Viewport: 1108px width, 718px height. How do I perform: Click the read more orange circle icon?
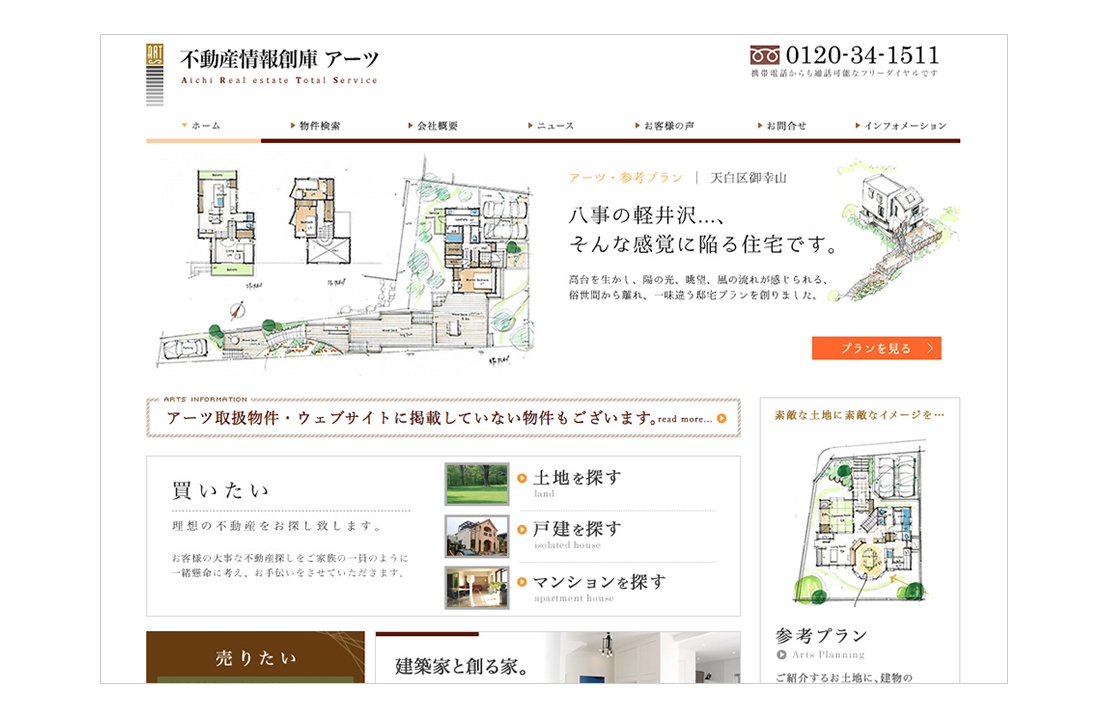[x=722, y=419]
